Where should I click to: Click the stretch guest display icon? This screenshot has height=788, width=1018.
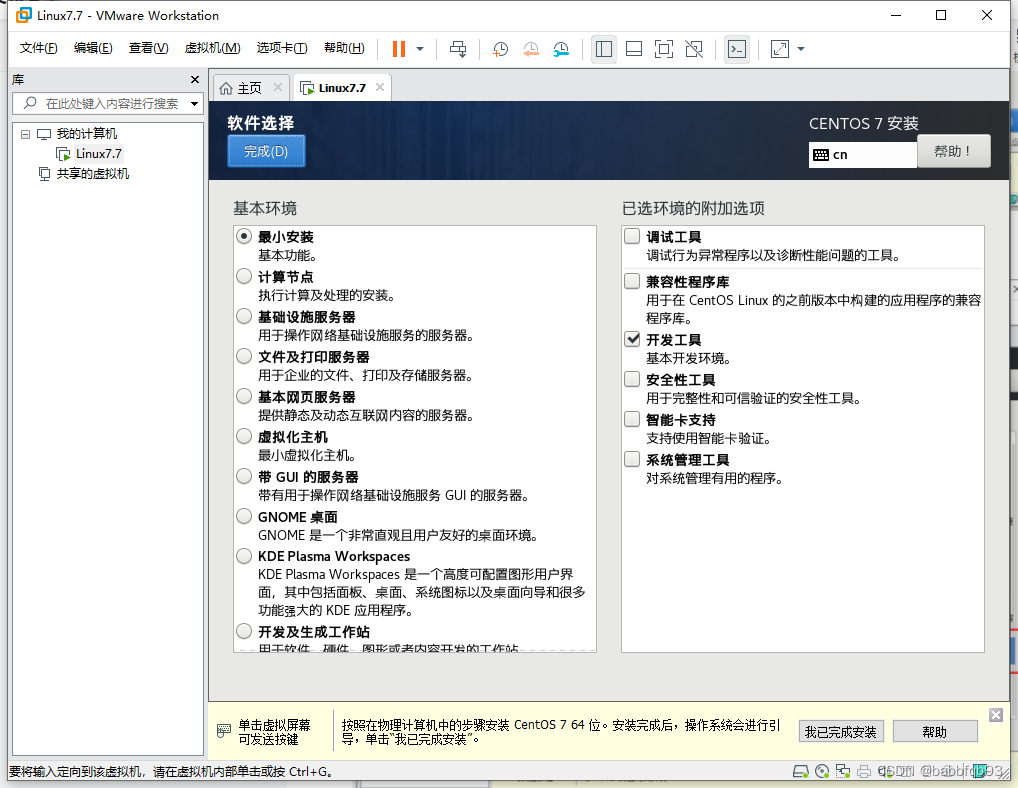pyautogui.click(x=780, y=49)
